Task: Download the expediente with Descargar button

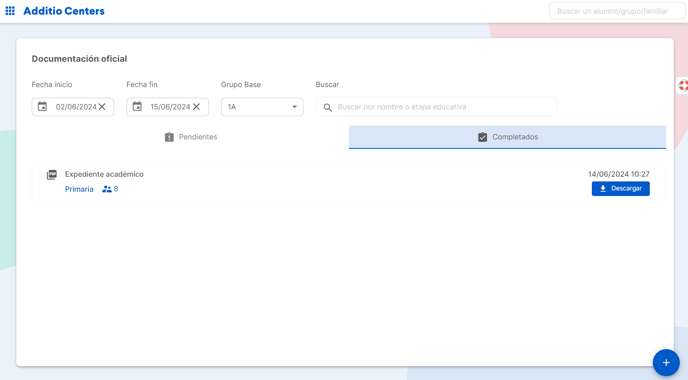Action: tap(620, 189)
